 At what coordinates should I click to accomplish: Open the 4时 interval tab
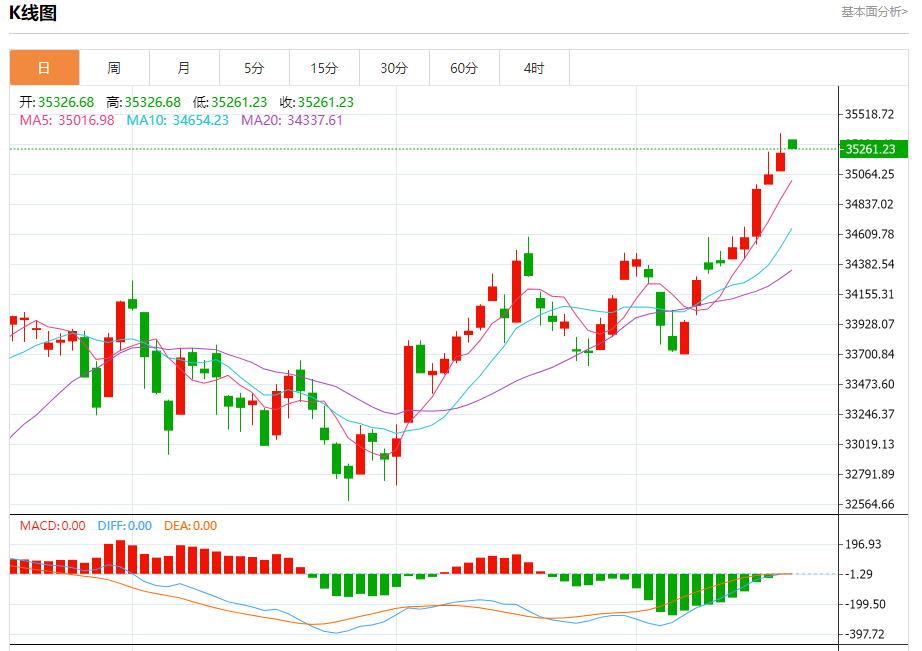coord(534,68)
